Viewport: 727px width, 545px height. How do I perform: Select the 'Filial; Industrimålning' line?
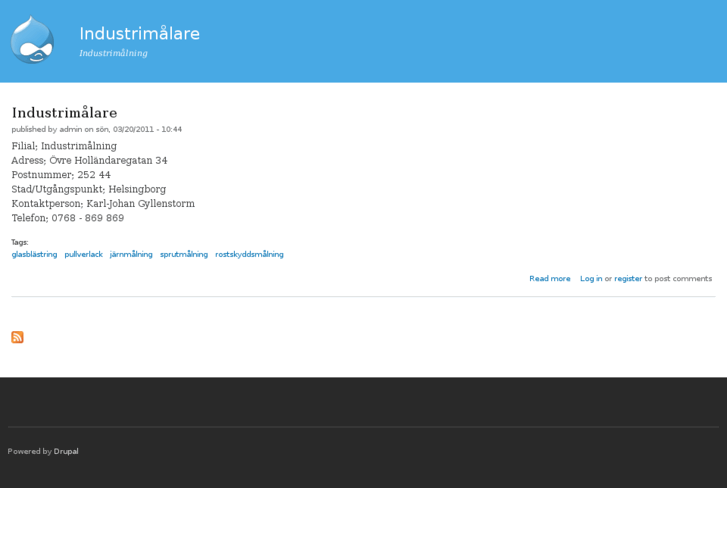pyautogui.click(x=64, y=146)
